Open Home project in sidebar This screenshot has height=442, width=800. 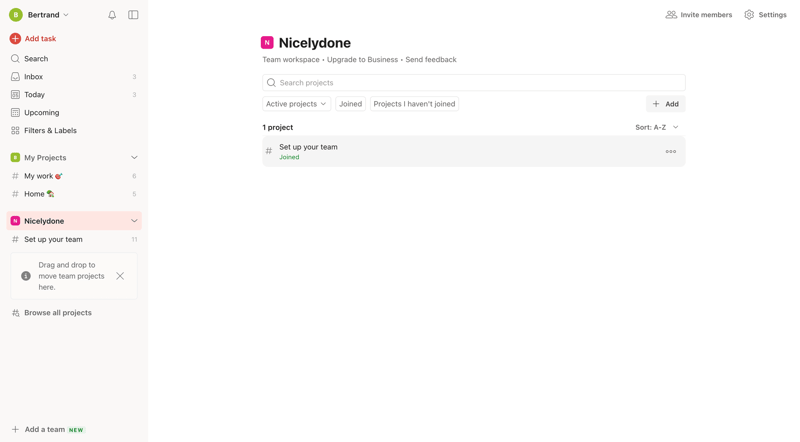(74, 194)
